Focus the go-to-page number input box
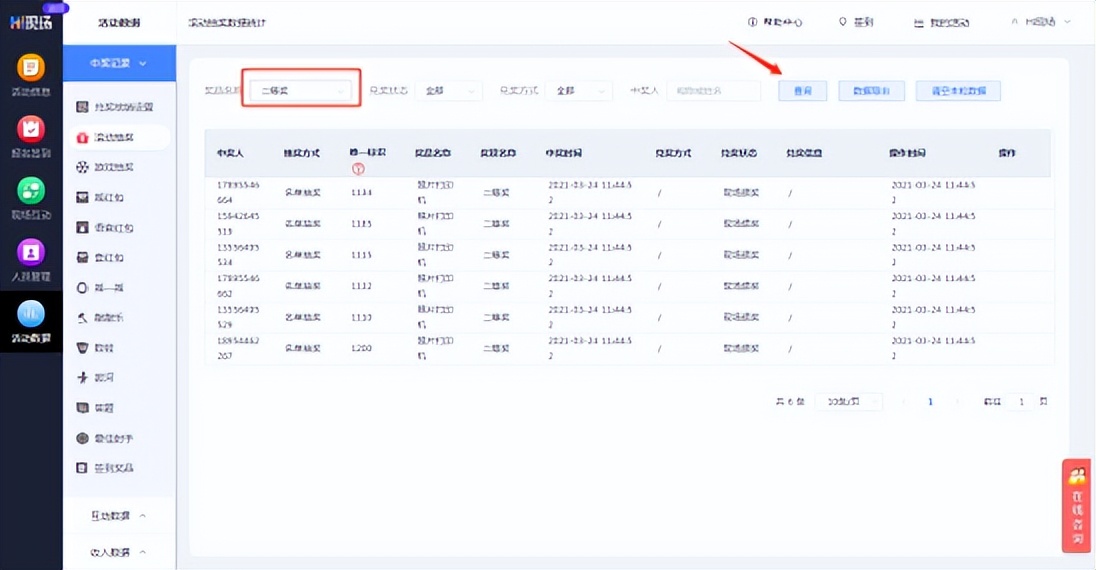 1021,401
